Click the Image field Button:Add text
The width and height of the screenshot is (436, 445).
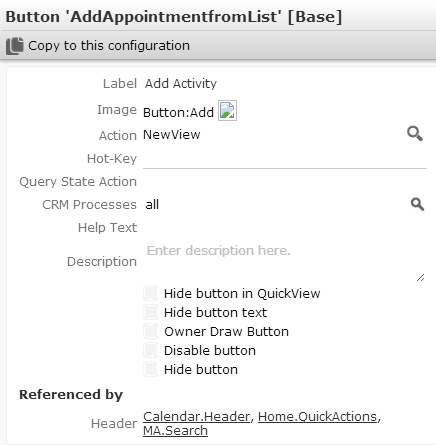point(178,113)
